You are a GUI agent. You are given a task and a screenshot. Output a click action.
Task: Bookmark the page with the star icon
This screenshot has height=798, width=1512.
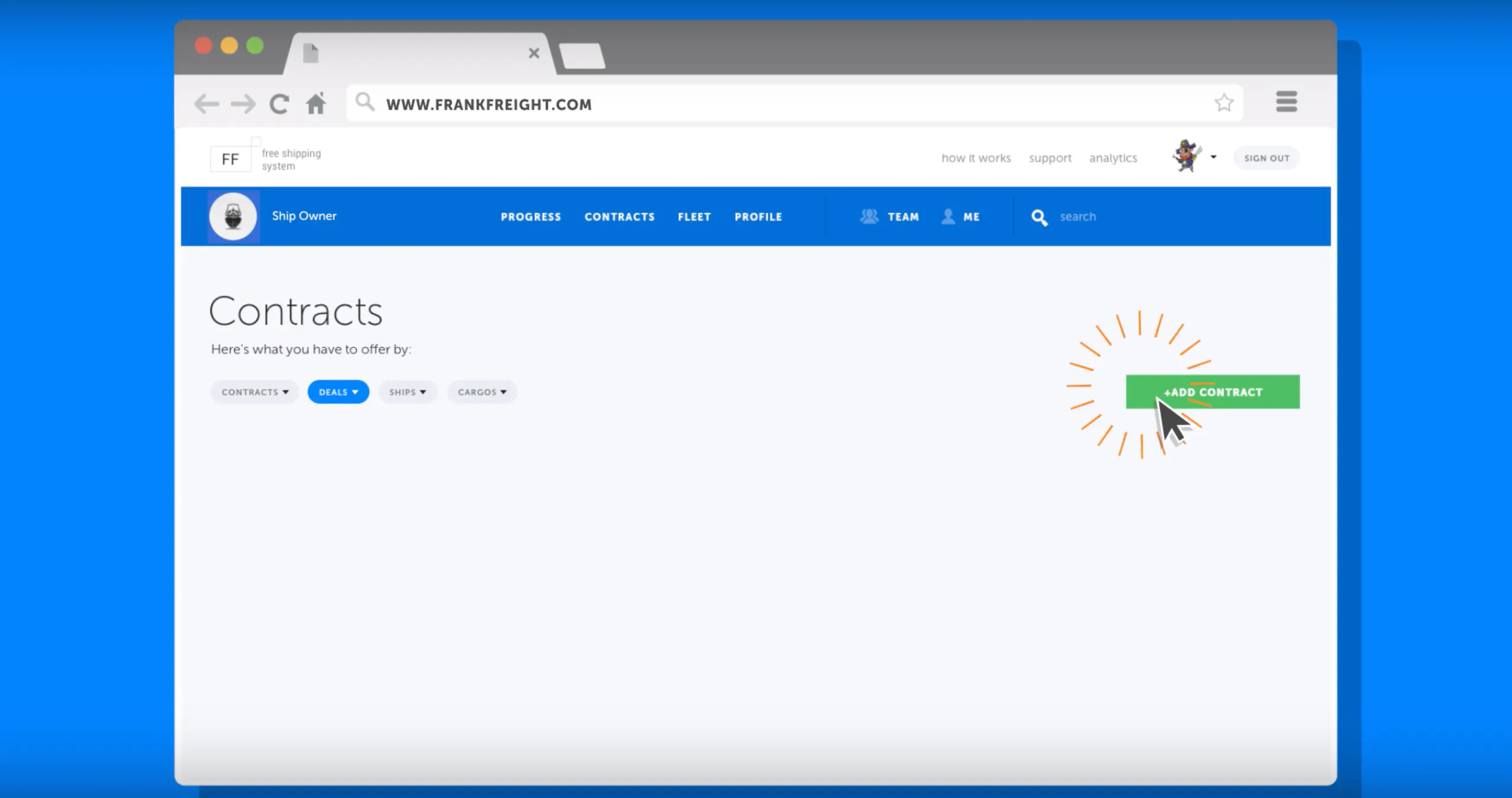[x=1224, y=103]
